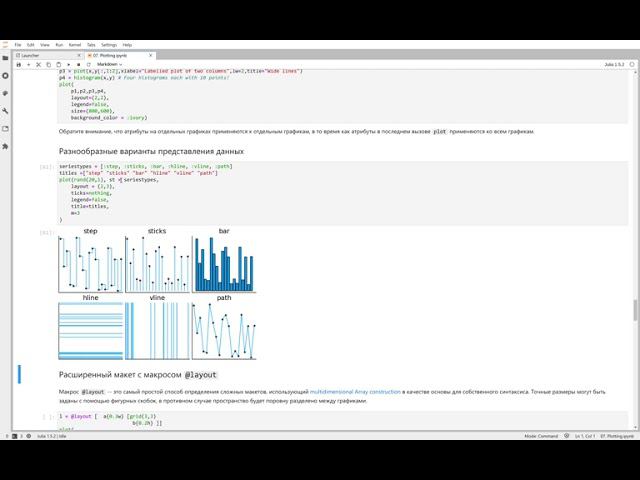Open the Notebook Tools wrench sidebar icon
The image size is (640, 480).
(5, 111)
